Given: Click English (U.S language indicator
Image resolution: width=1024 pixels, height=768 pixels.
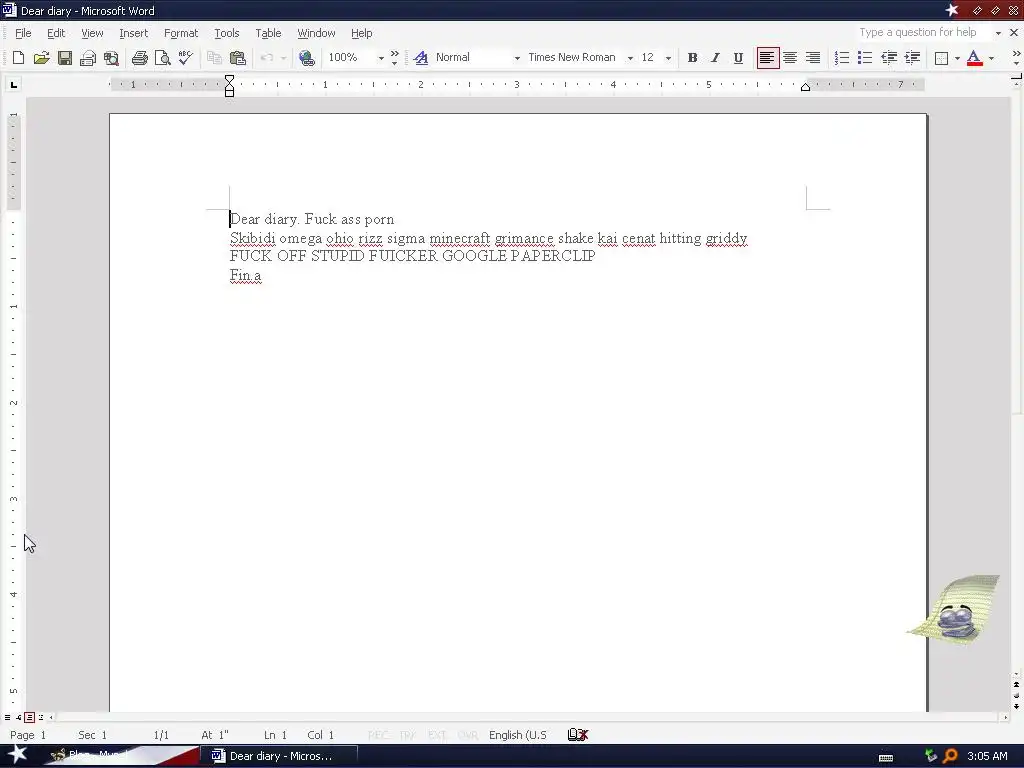Looking at the screenshot, I should click(x=517, y=735).
